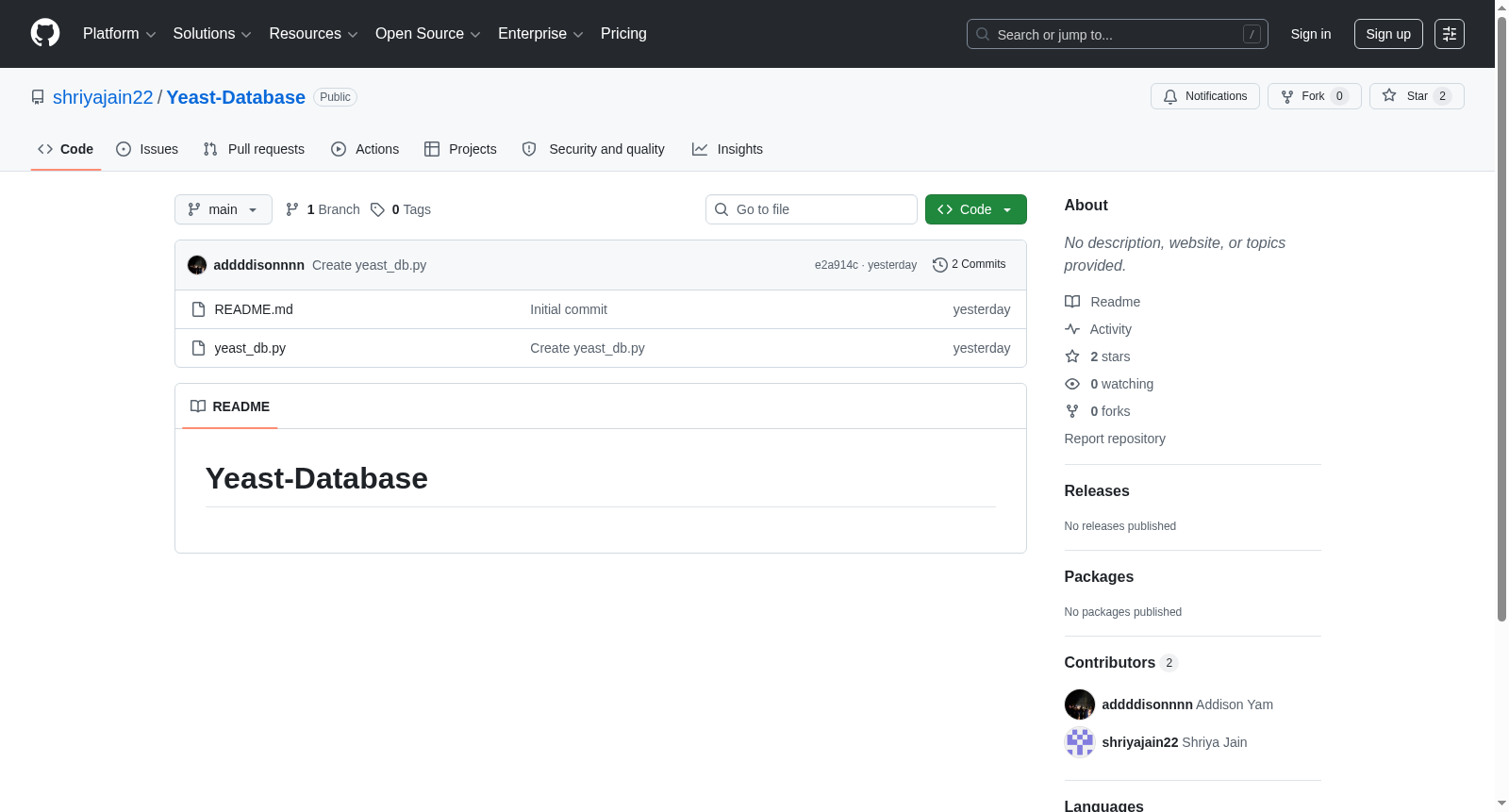
Task: Click the page vertical scrollbar
Action: click(1501, 321)
